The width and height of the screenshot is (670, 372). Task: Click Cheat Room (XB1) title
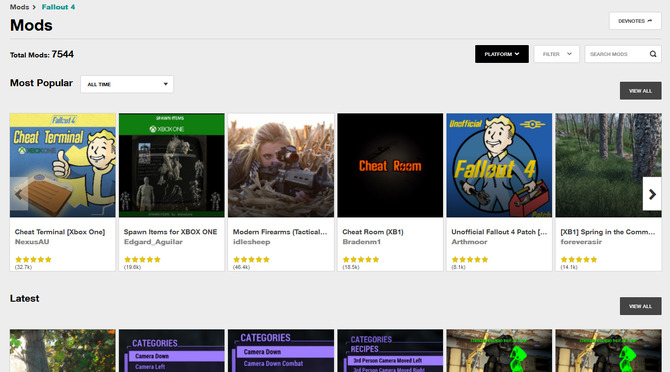coord(373,232)
